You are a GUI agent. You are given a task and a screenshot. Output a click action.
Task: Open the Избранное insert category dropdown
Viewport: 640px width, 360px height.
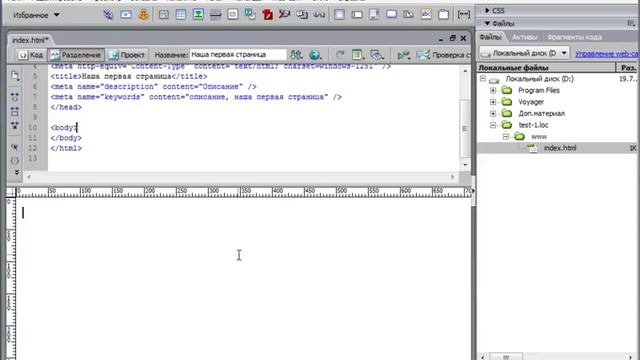36,15
